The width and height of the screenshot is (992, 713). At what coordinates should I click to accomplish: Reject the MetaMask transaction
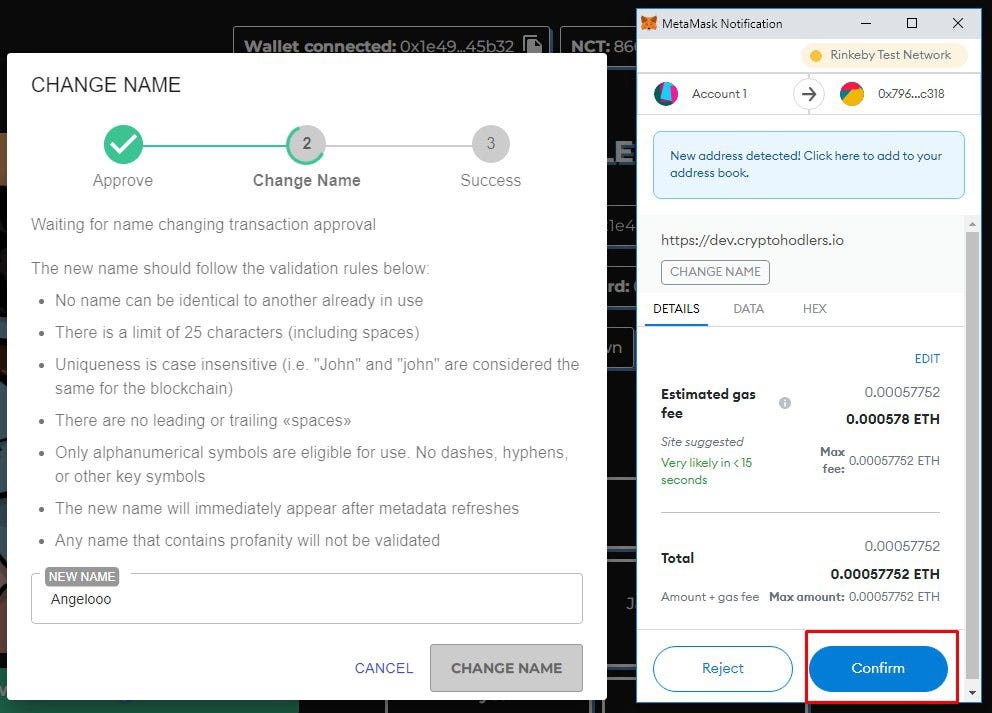(722, 668)
